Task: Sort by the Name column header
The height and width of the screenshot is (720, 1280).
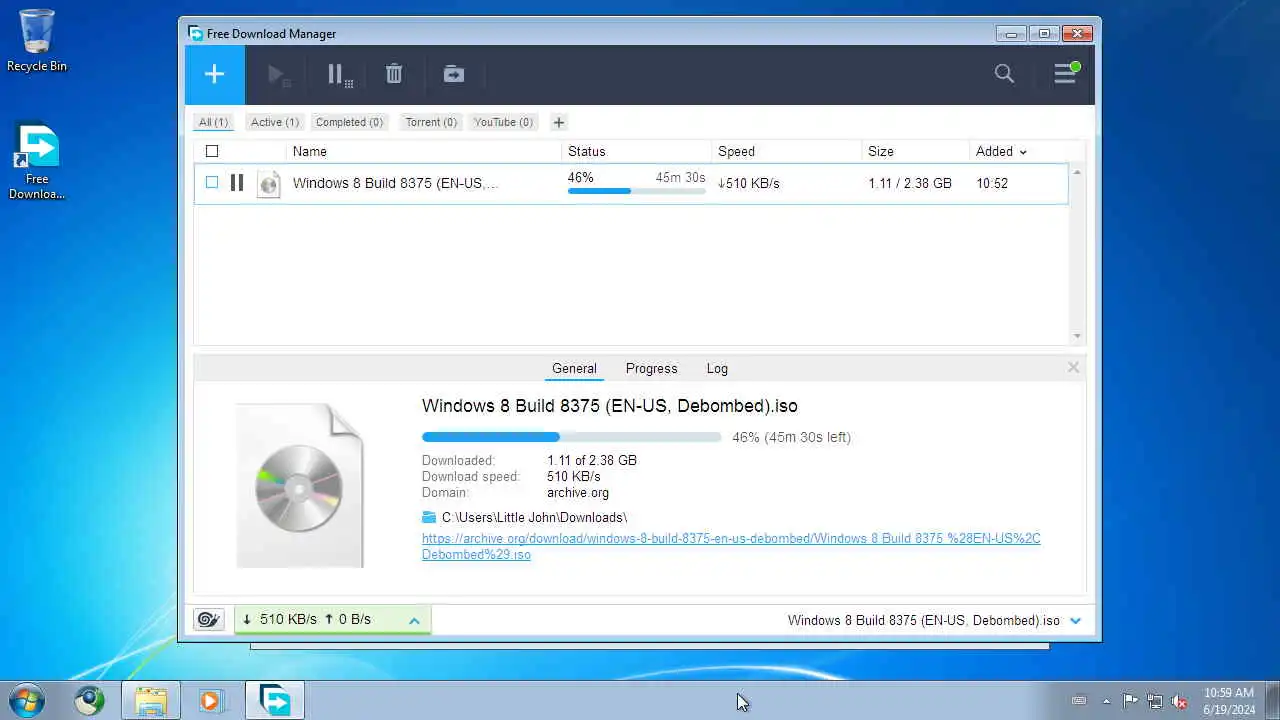Action: [x=310, y=151]
